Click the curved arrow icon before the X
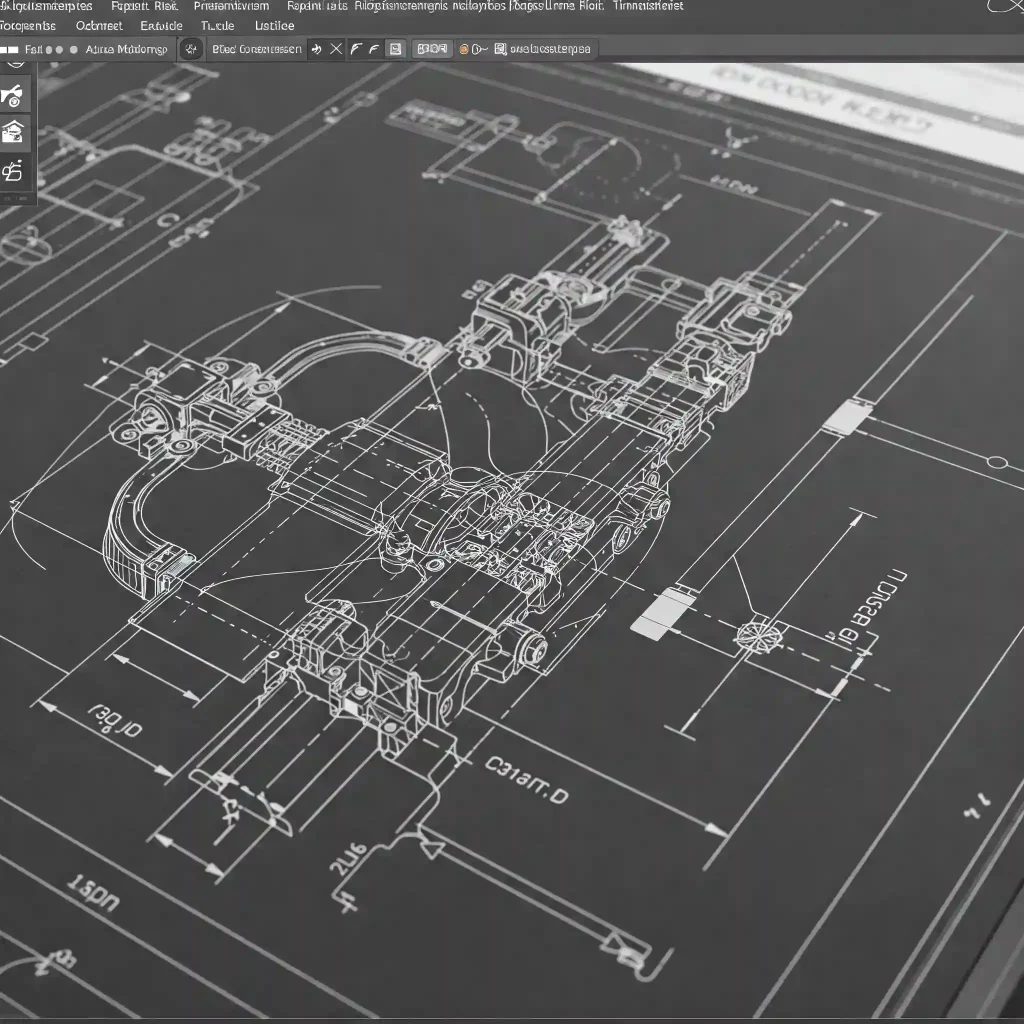The height and width of the screenshot is (1024, 1024). tap(317, 49)
